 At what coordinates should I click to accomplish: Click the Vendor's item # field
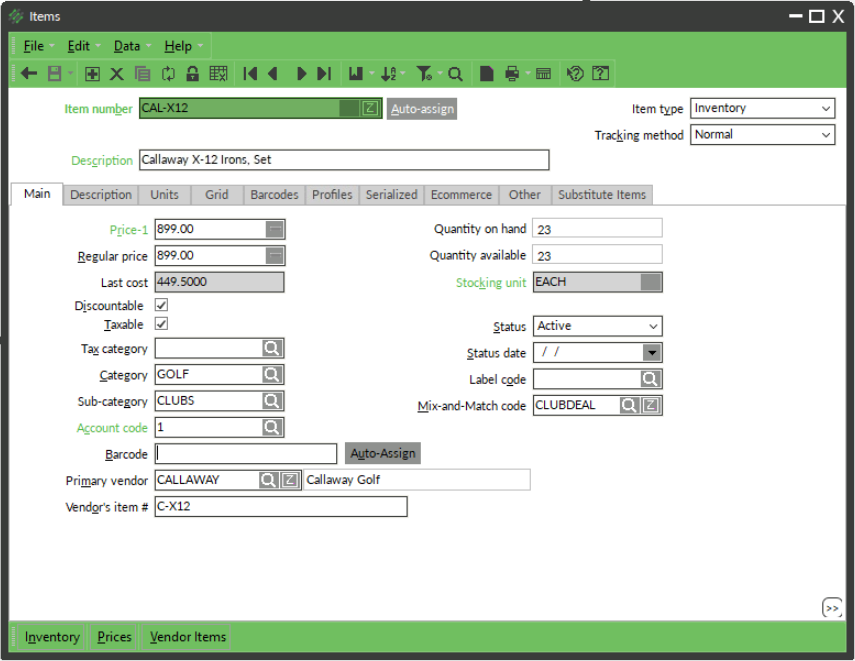click(281, 507)
